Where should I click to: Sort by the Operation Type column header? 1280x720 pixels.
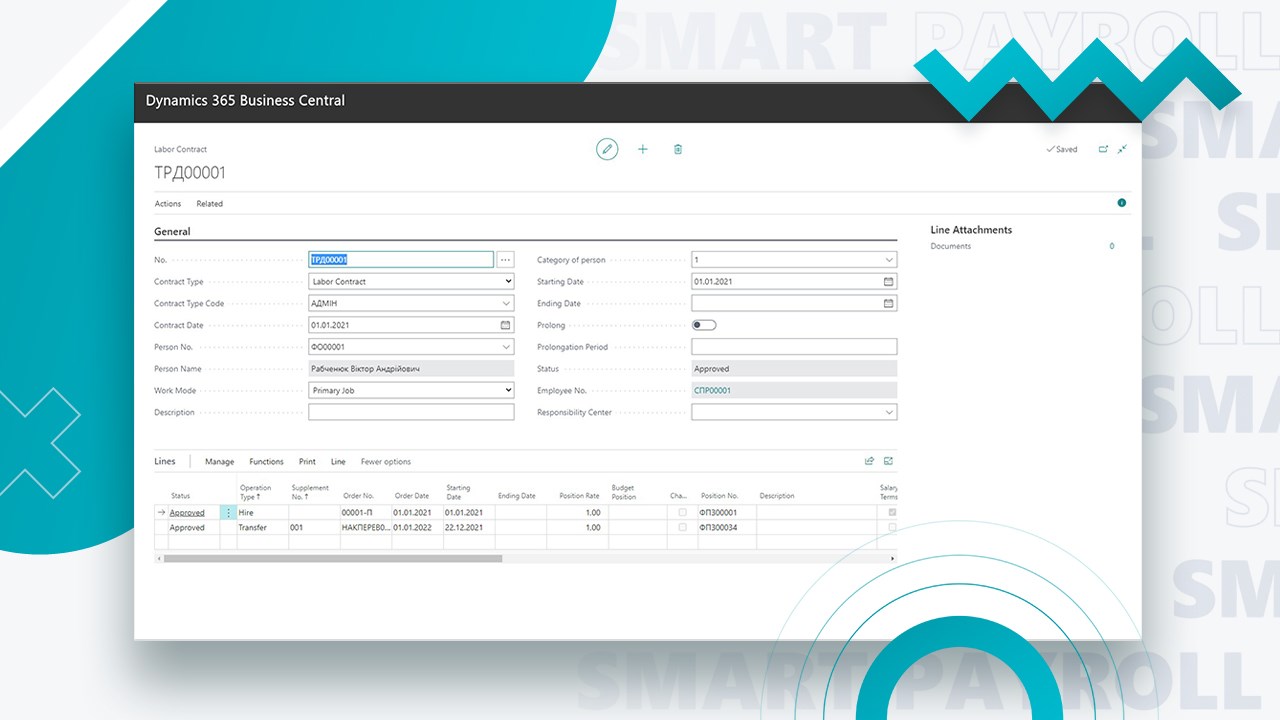tap(256, 492)
